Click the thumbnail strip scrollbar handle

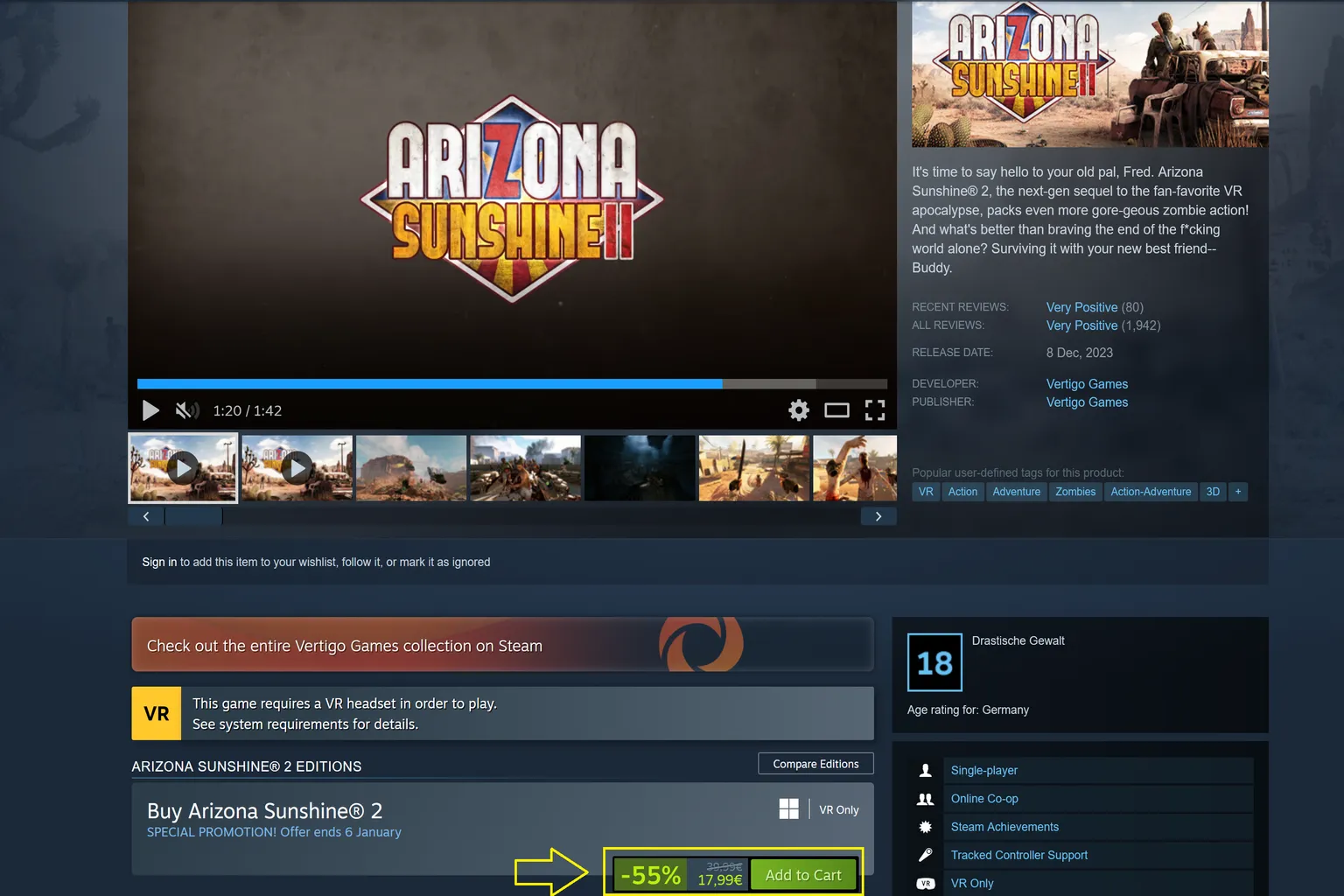pyautogui.click(x=193, y=516)
